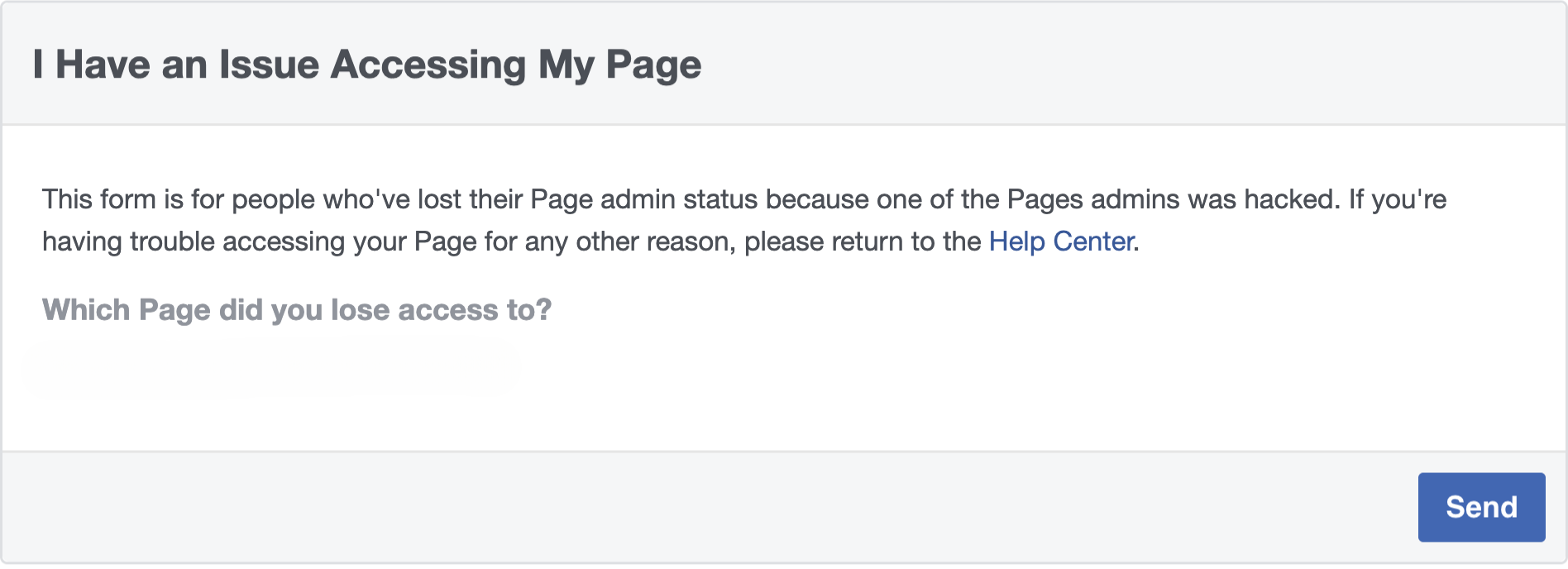The width and height of the screenshot is (1568, 569).
Task: Follow the Help Center hyperlink
Action: (x=1062, y=241)
